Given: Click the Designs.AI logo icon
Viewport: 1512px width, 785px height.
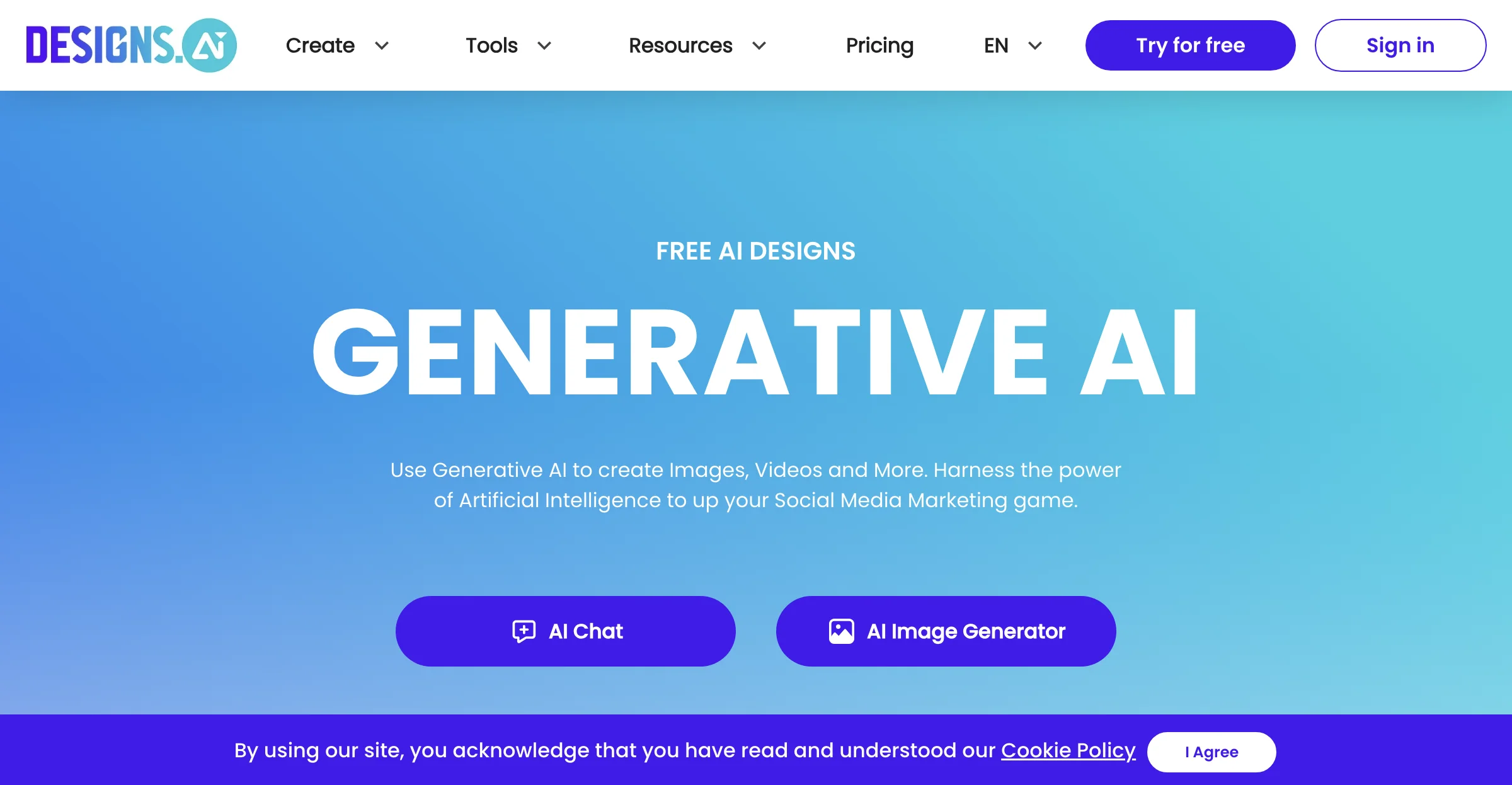Looking at the screenshot, I should click(x=213, y=44).
